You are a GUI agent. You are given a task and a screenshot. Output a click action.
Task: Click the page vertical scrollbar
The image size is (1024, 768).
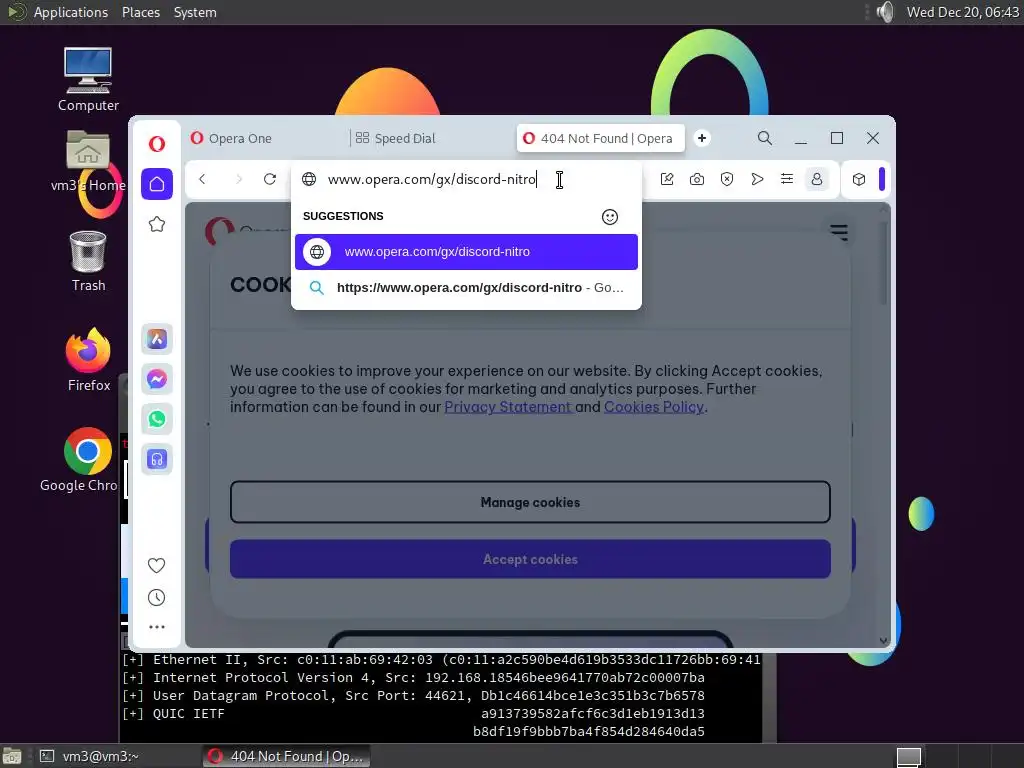click(884, 261)
